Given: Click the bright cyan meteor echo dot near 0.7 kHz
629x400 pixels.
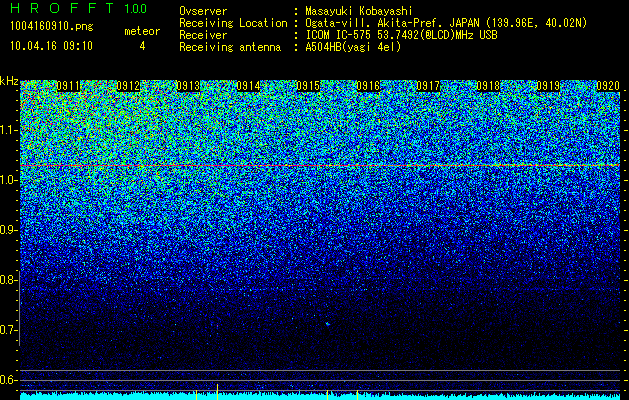Looking at the screenshot, I should point(327,323).
